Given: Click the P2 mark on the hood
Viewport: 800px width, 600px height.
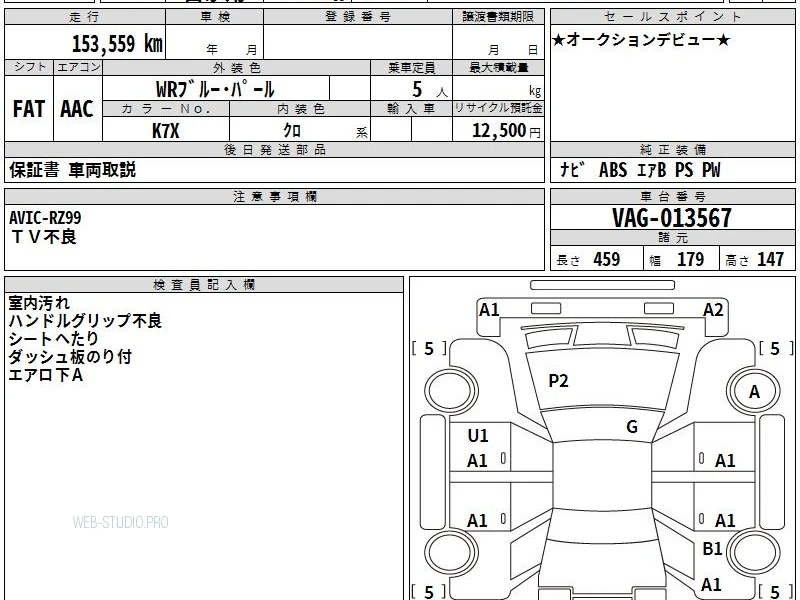Looking at the screenshot, I should tap(558, 381).
